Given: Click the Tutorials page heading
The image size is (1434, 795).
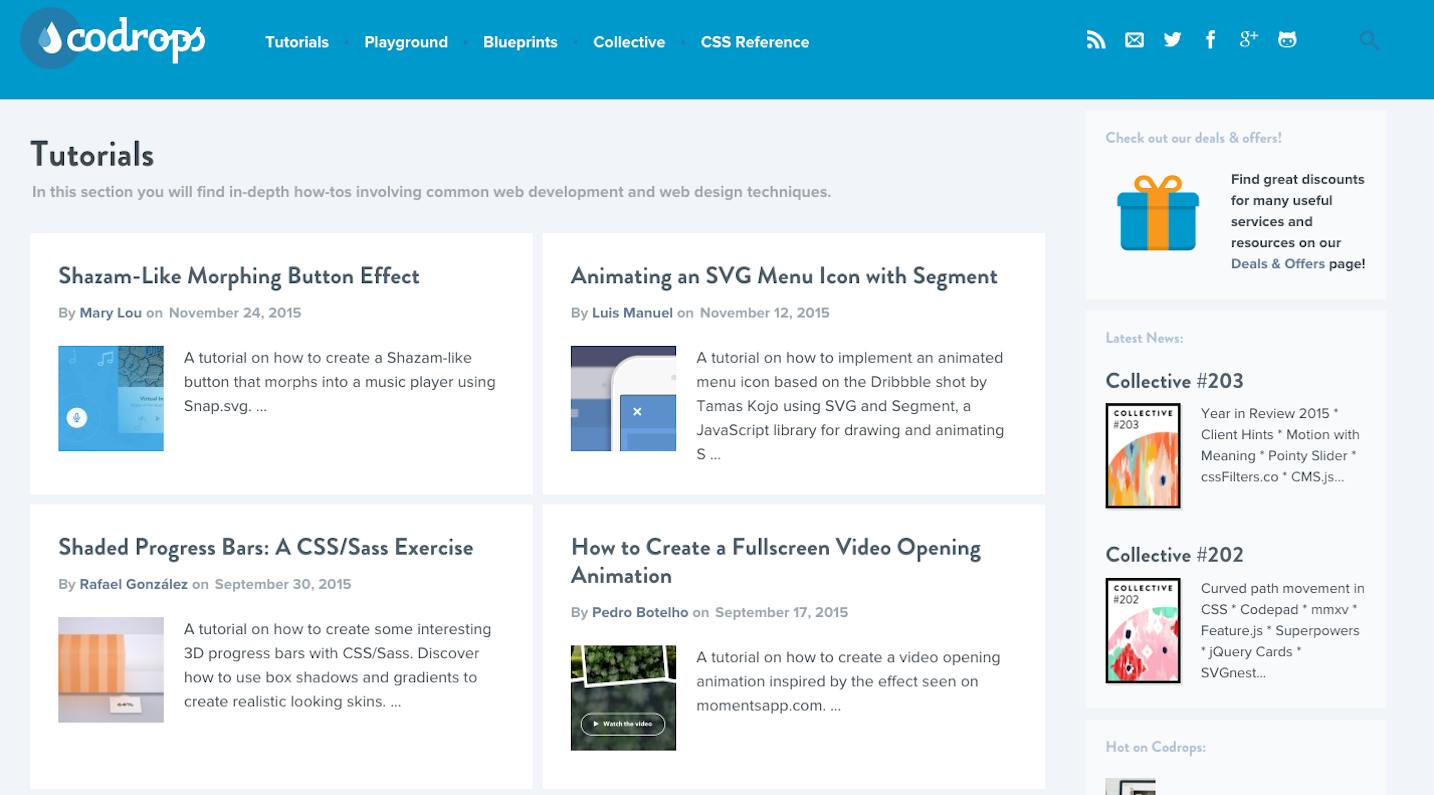Looking at the screenshot, I should tap(92, 155).
